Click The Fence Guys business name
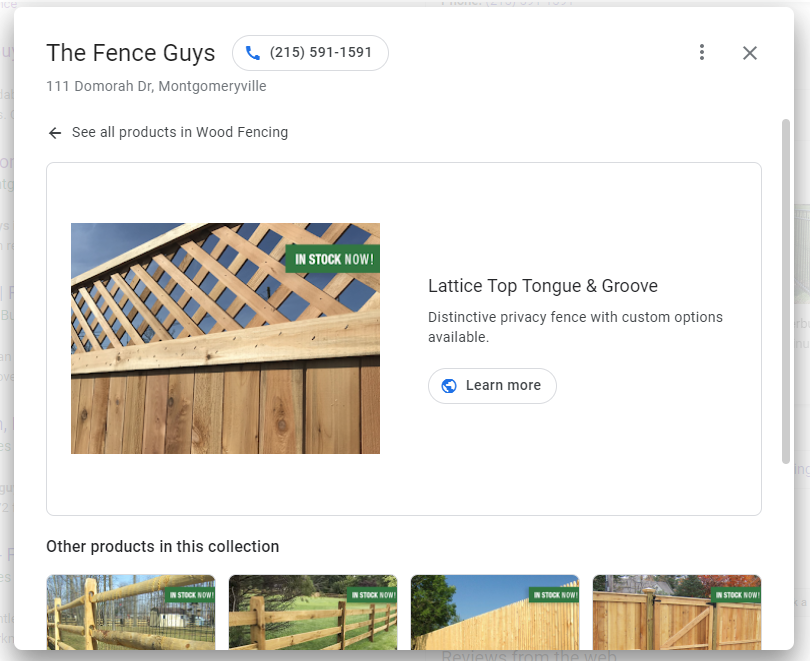 point(131,53)
